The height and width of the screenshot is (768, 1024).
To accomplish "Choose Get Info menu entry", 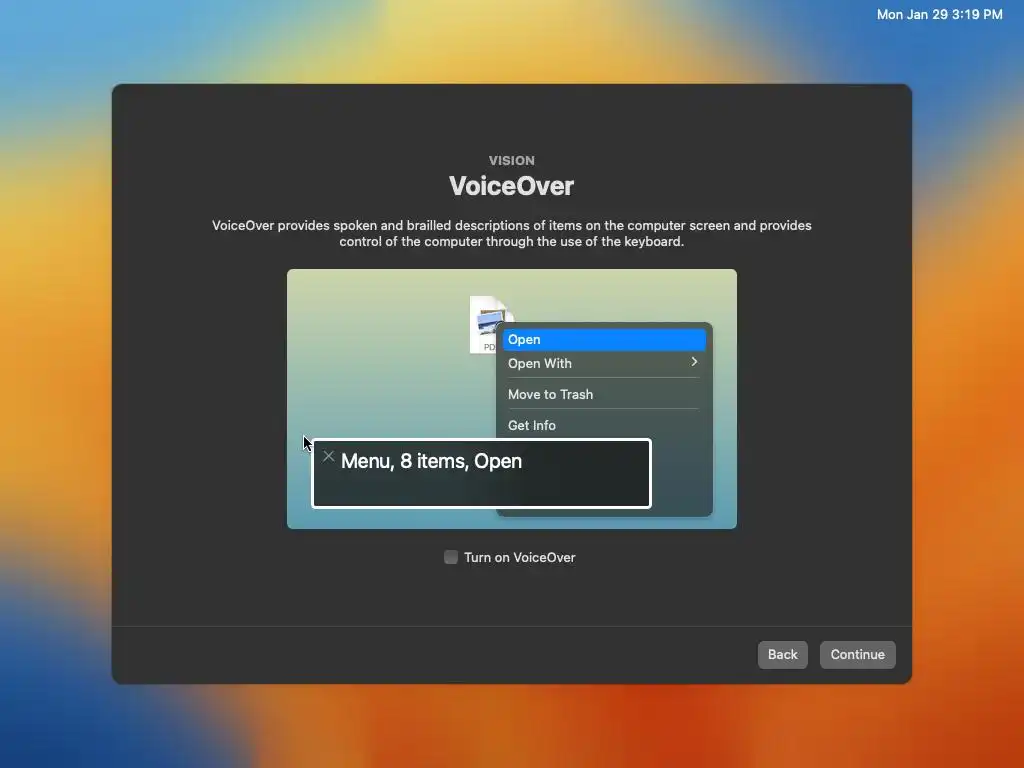I will (604, 425).
